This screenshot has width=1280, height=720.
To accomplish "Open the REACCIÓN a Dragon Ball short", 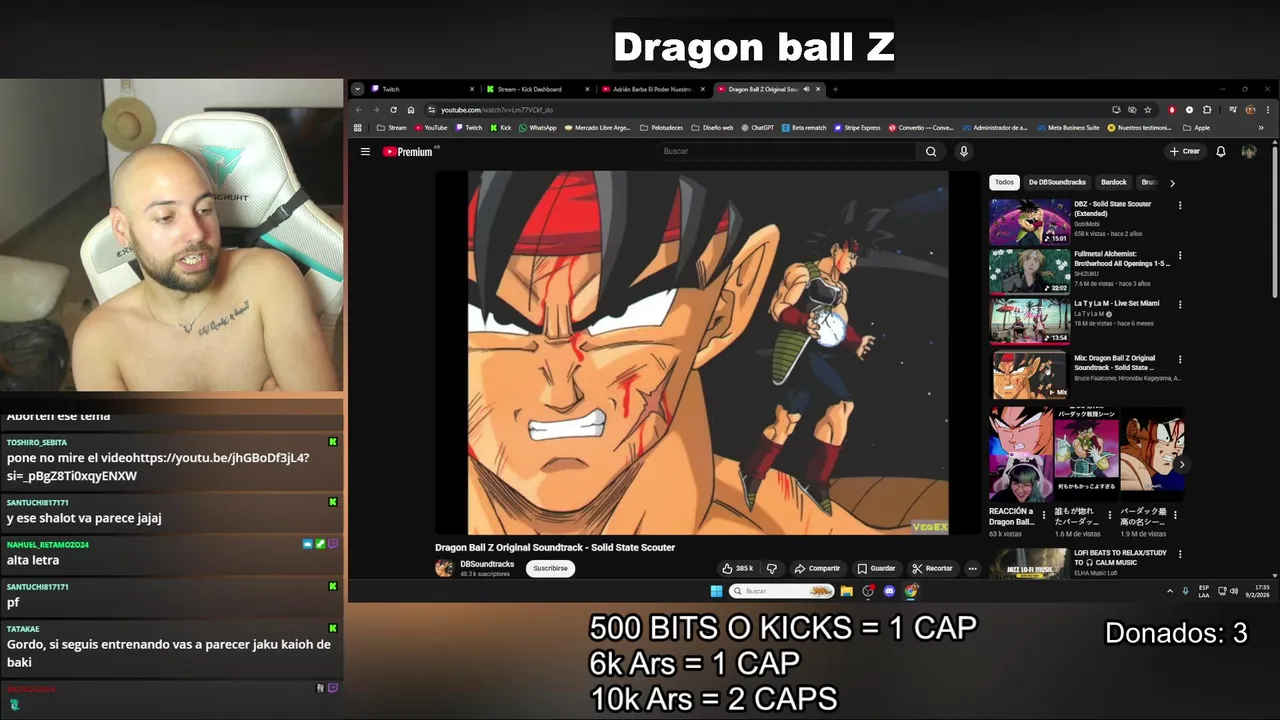I will point(1019,453).
